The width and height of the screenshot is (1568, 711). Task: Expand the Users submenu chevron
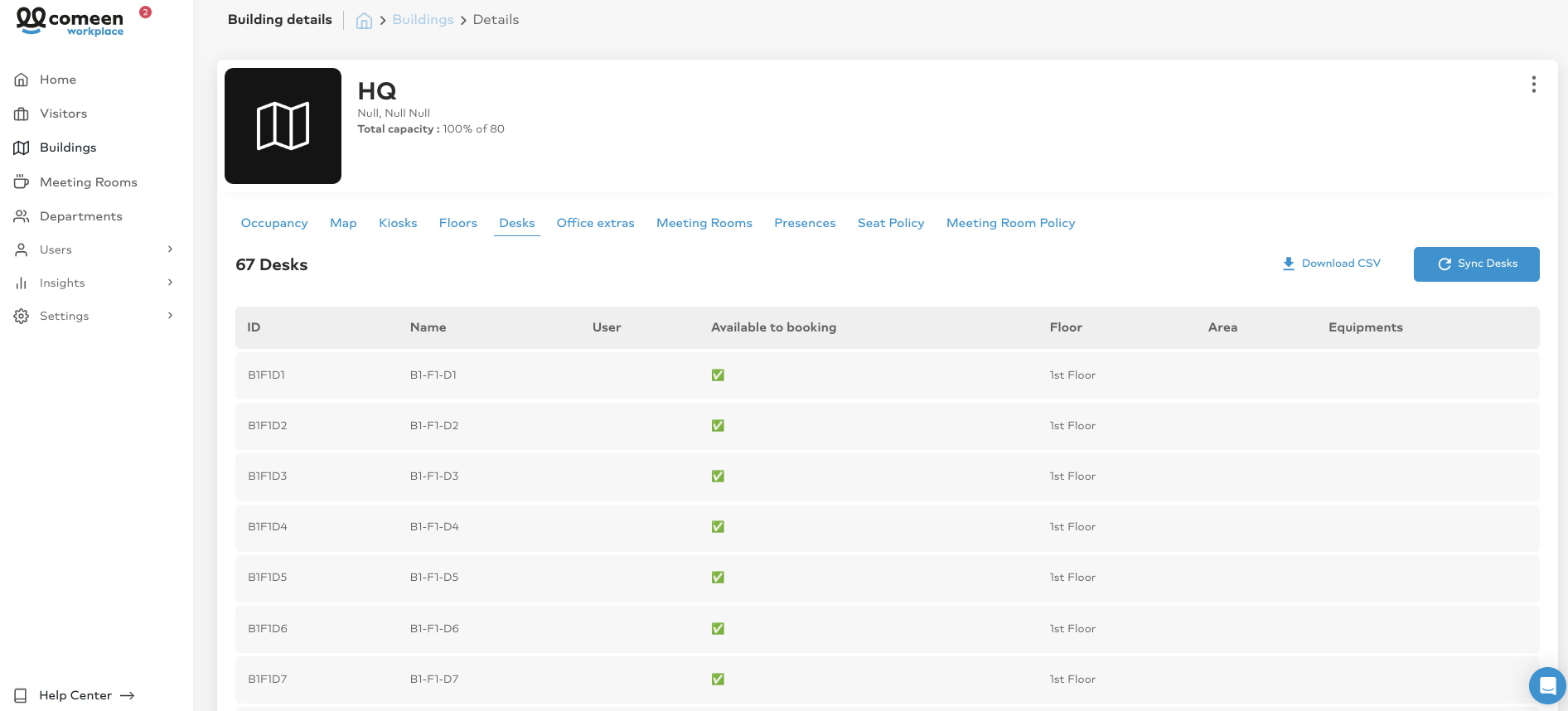pos(171,249)
